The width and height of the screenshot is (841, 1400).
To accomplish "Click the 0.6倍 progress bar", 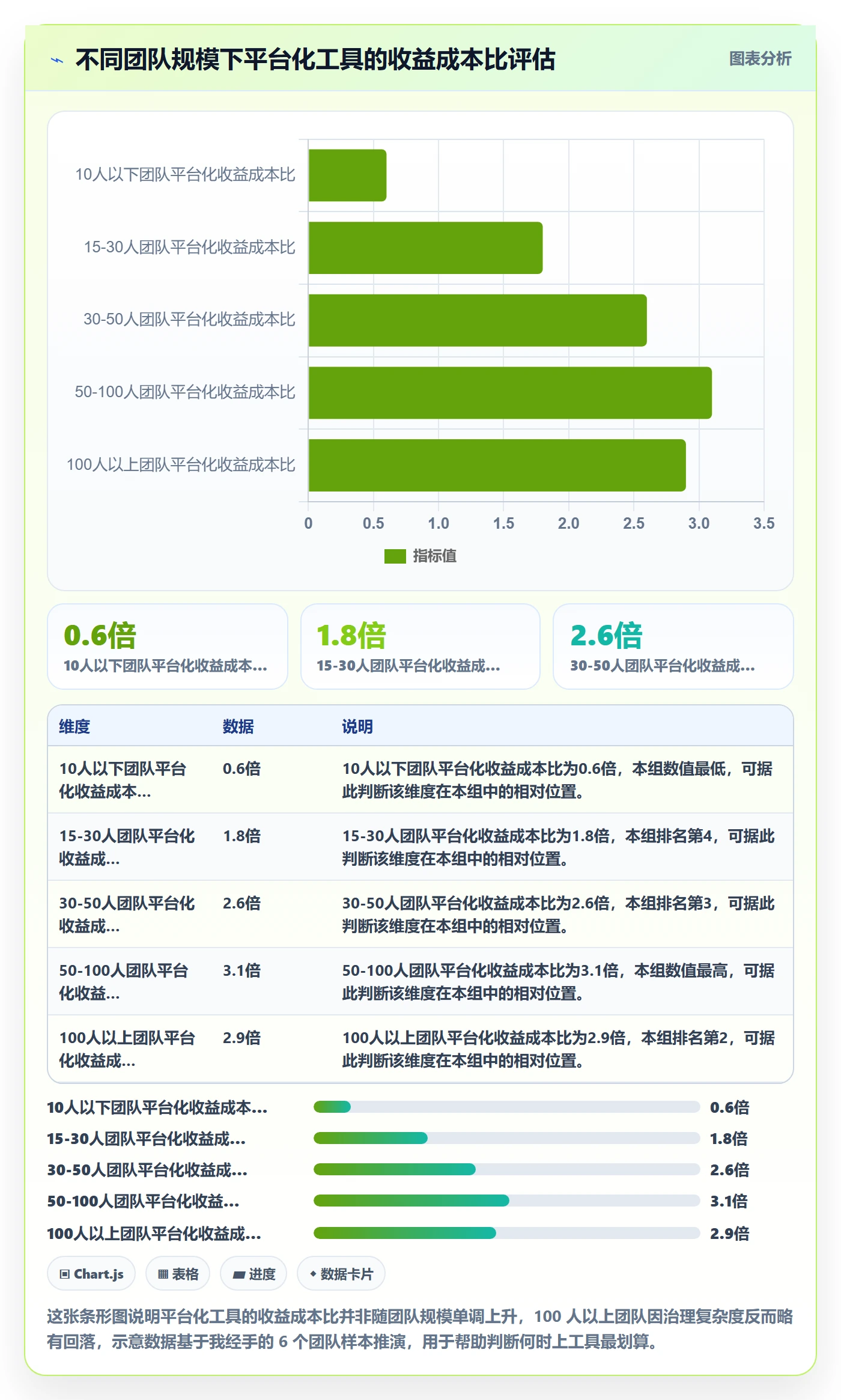I will coord(506,1107).
